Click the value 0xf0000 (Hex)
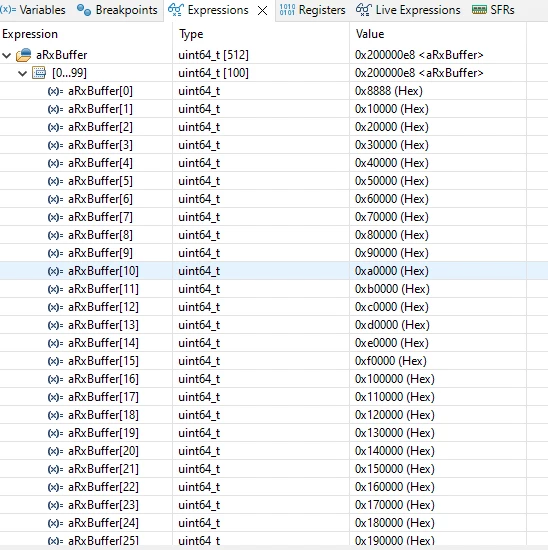 tap(391, 361)
